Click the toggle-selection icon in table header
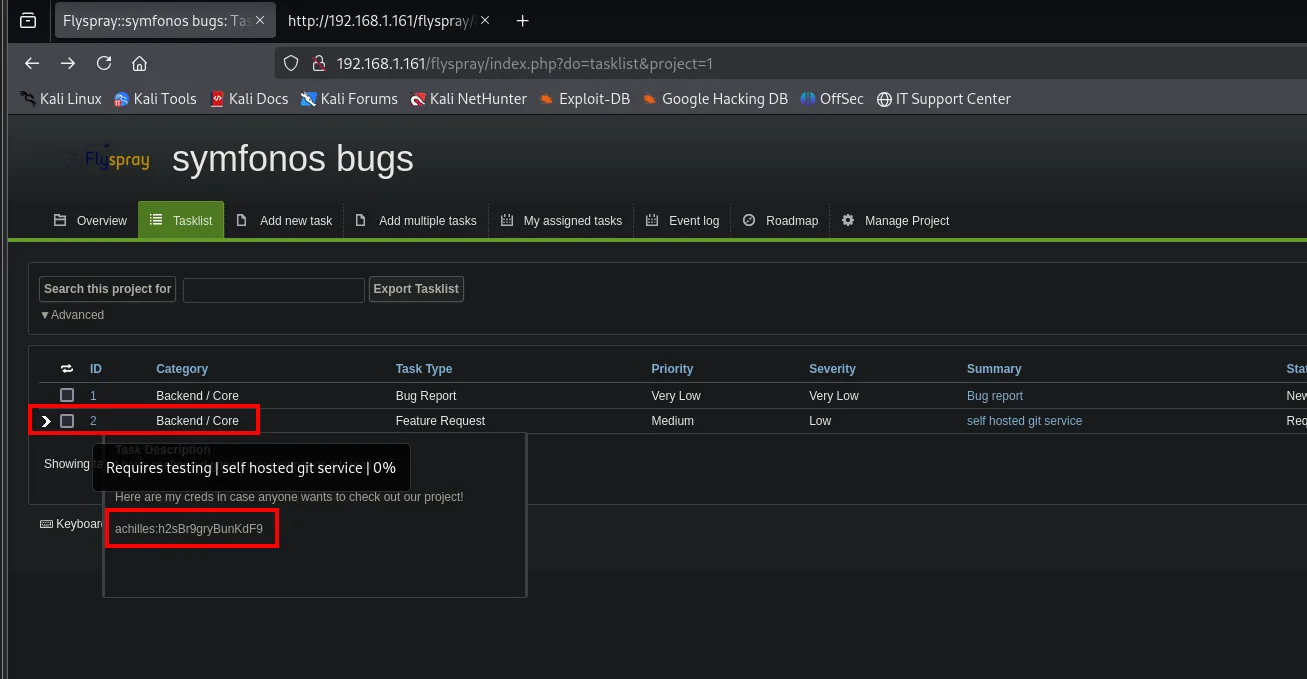The height and width of the screenshot is (679, 1307). coord(67,369)
